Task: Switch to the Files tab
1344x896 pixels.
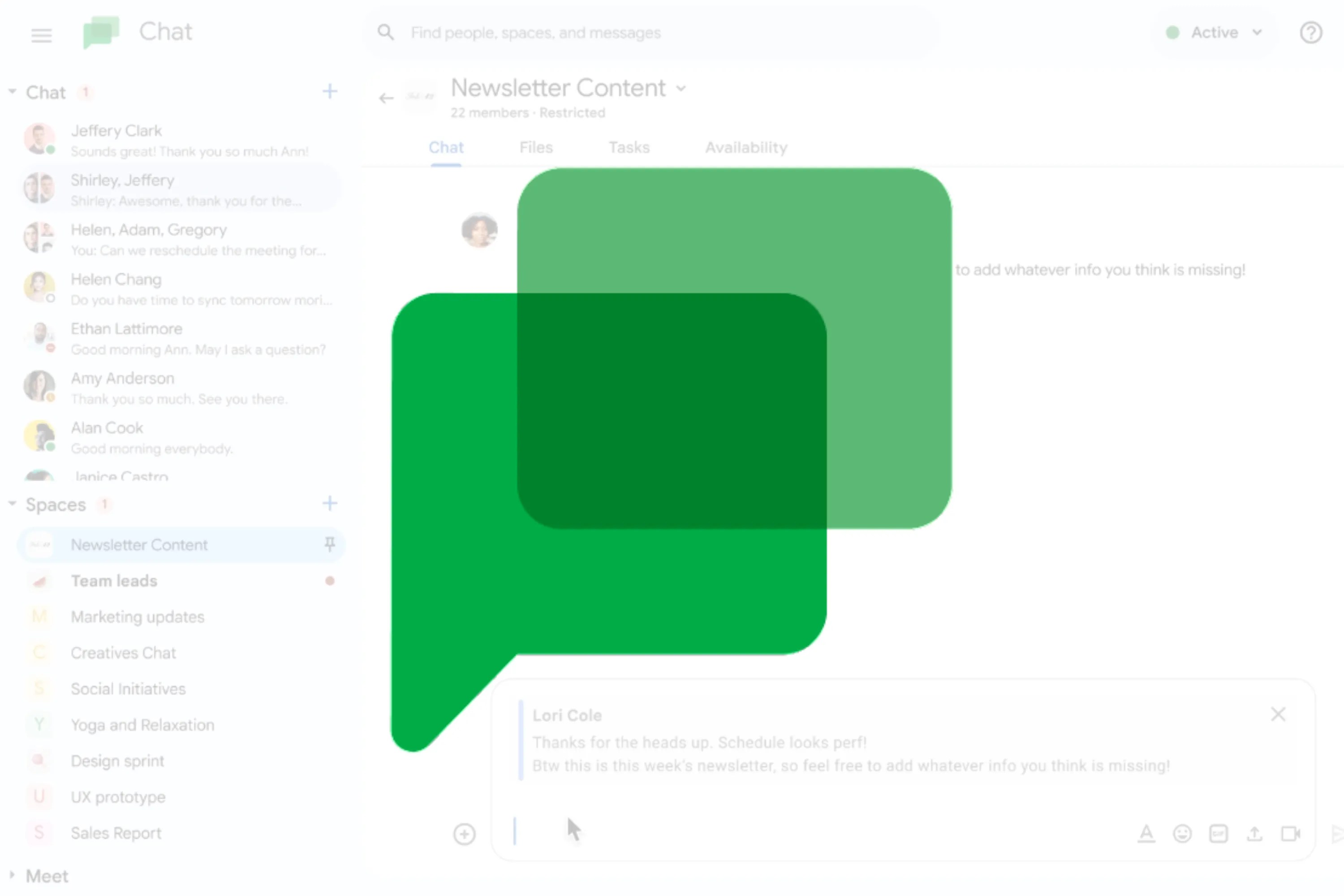Action: coord(535,147)
